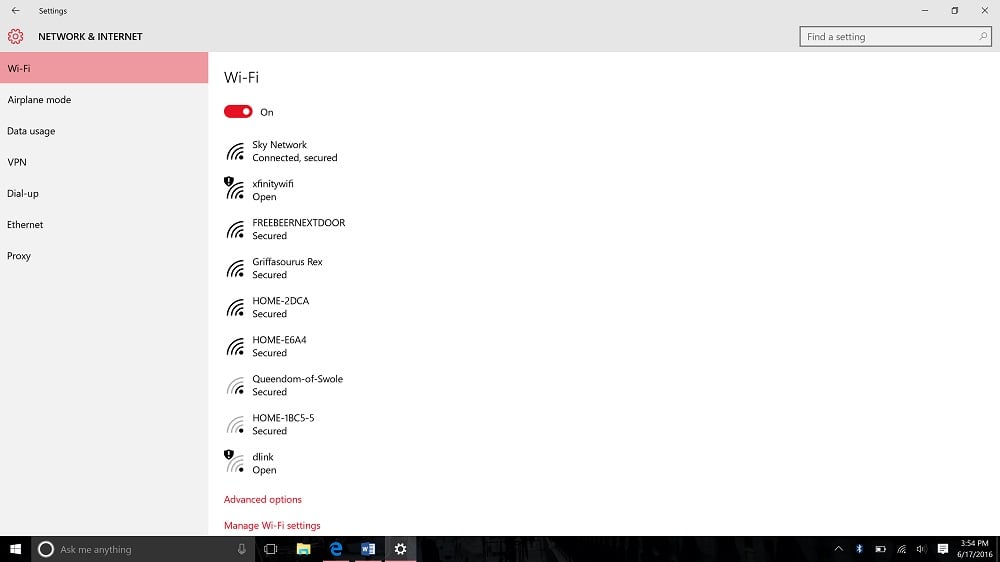Select the HOME-2DCA network name
The height and width of the screenshot is (562, 1000).
click(281, 300)
